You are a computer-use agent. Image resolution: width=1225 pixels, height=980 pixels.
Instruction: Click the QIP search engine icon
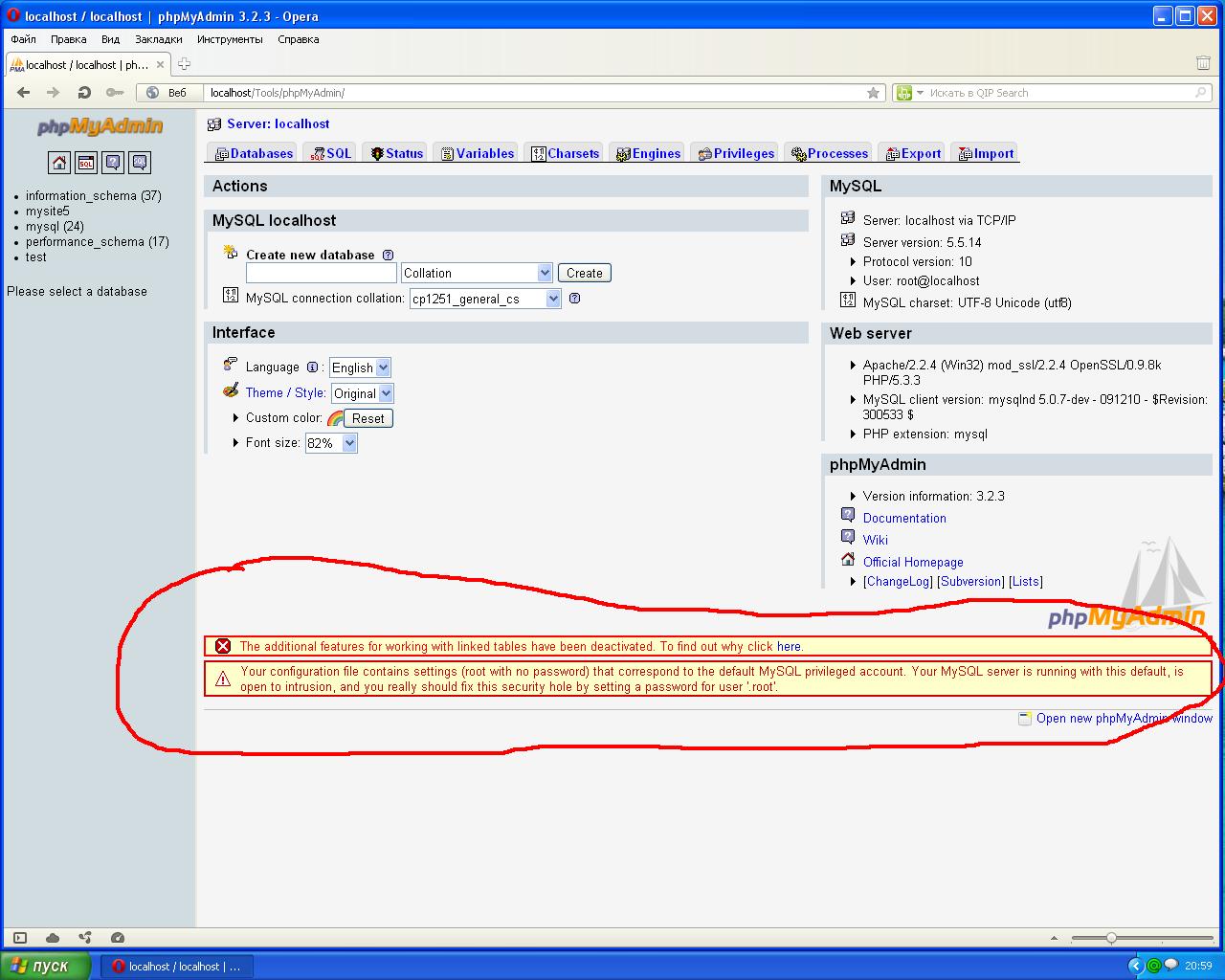click(902, 93)
